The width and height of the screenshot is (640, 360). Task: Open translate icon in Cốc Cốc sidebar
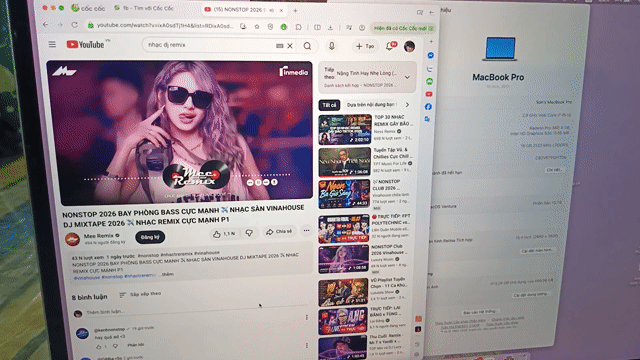427,119
